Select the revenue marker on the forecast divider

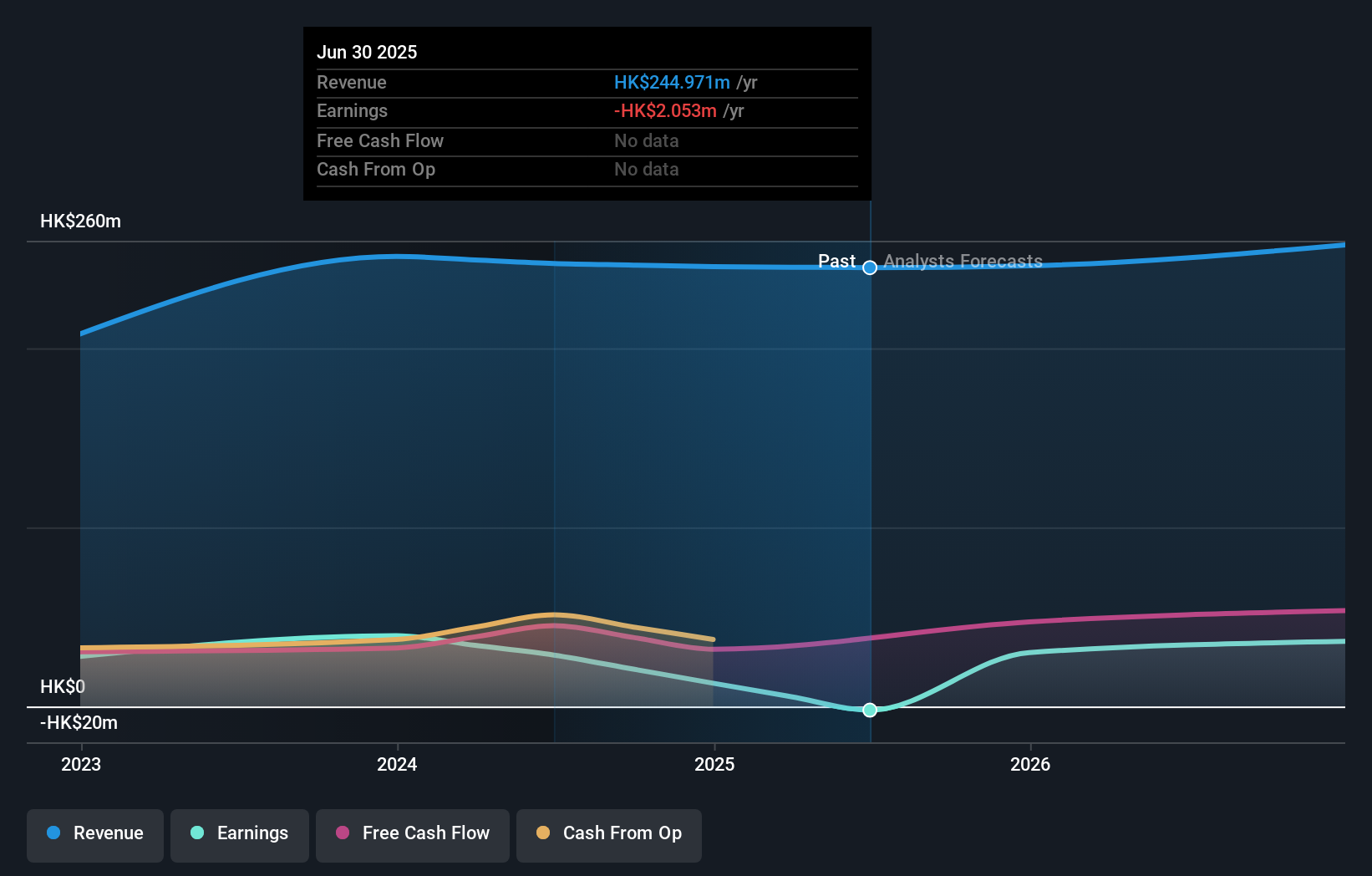[869, 268]
